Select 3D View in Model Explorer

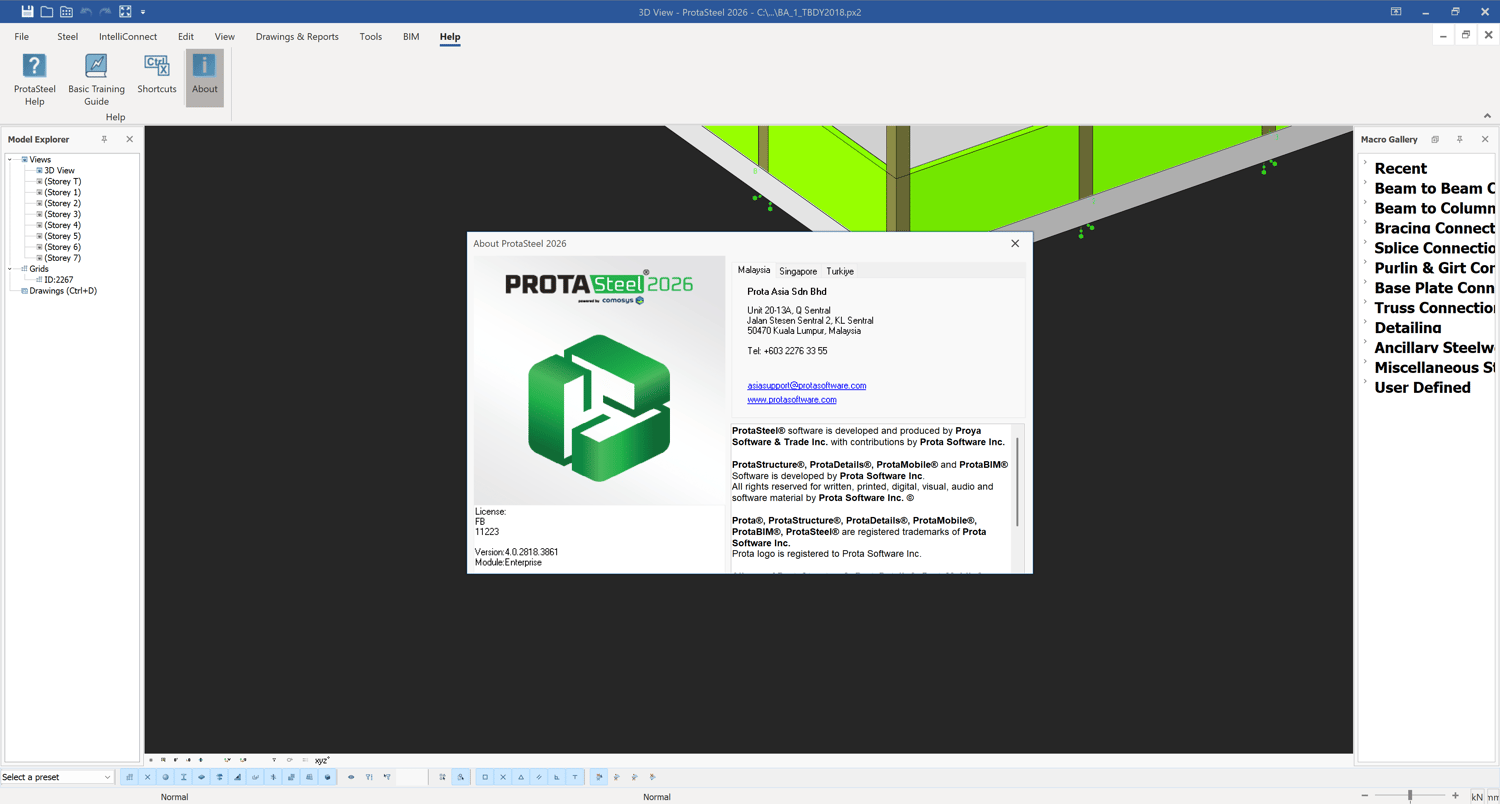point(59,171)
